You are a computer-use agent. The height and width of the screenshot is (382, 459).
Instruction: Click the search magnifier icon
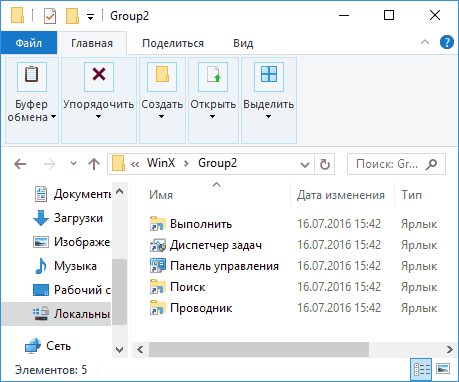(x=432, y=164)
